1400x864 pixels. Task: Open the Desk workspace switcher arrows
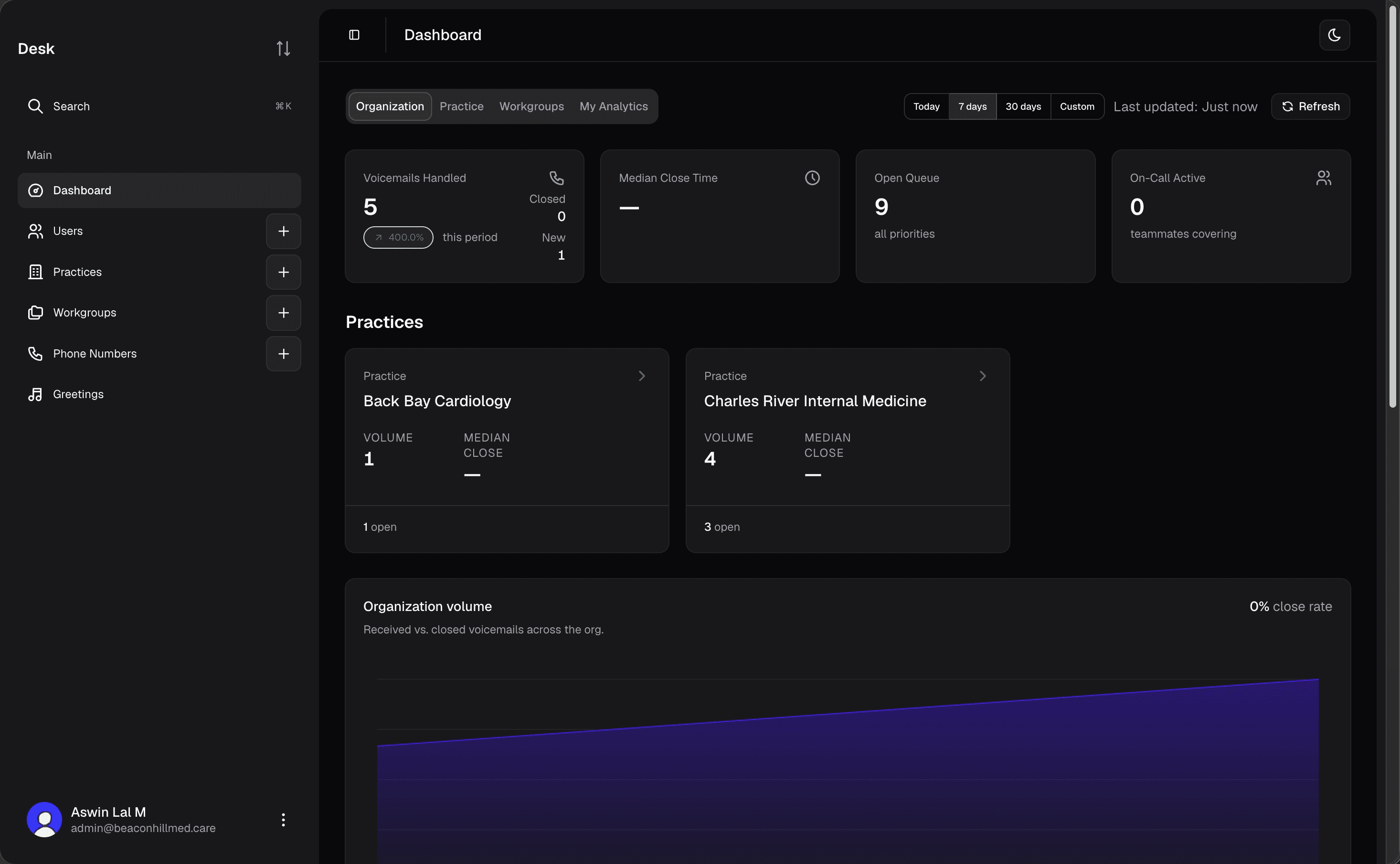[x=284, y=49]
